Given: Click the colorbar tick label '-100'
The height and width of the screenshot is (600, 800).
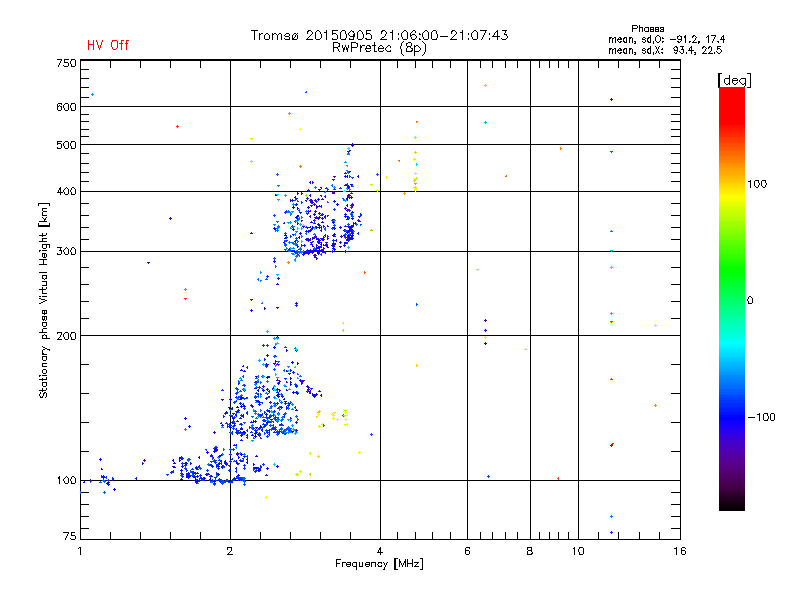Looking at the screenshot, I should point(761,417).
